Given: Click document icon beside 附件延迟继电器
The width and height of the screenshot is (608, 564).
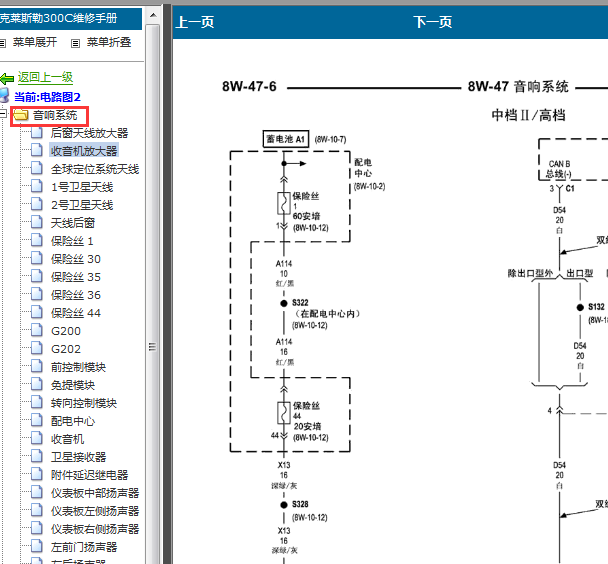Looking at the screenshot, I should point(37,474).
